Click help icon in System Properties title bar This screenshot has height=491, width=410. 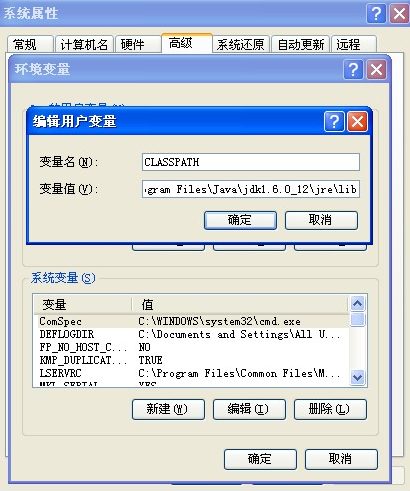coord(376,14)
